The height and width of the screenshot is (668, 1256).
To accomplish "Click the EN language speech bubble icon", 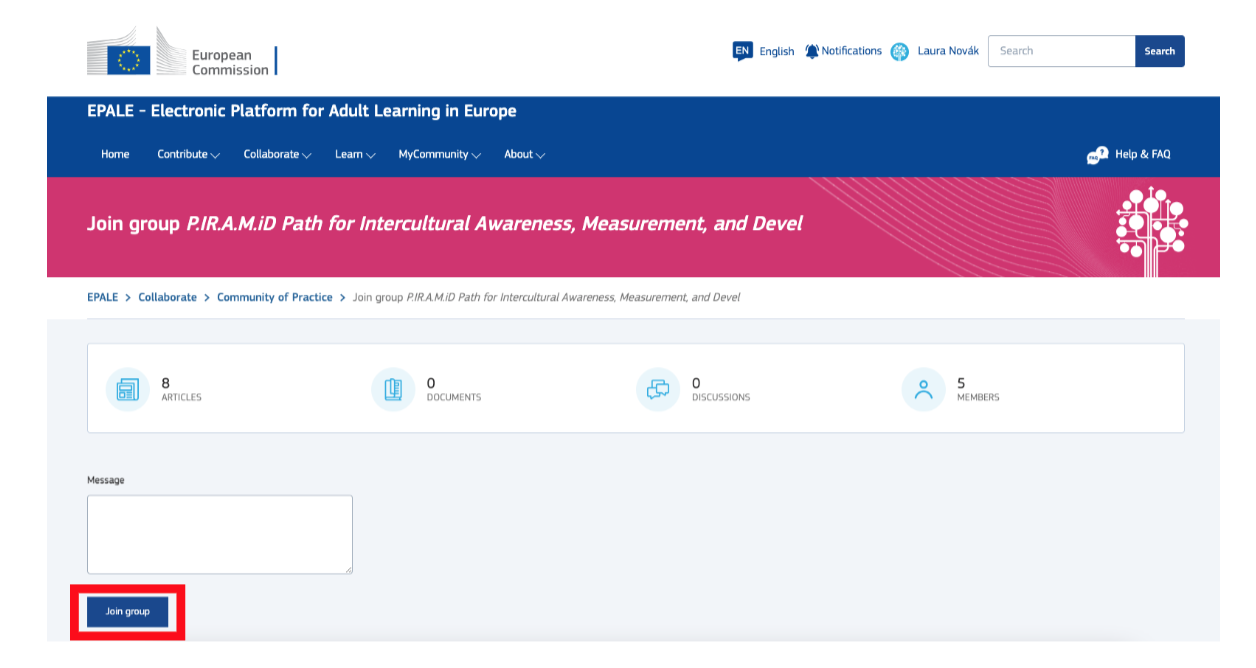I will point(742,51).
